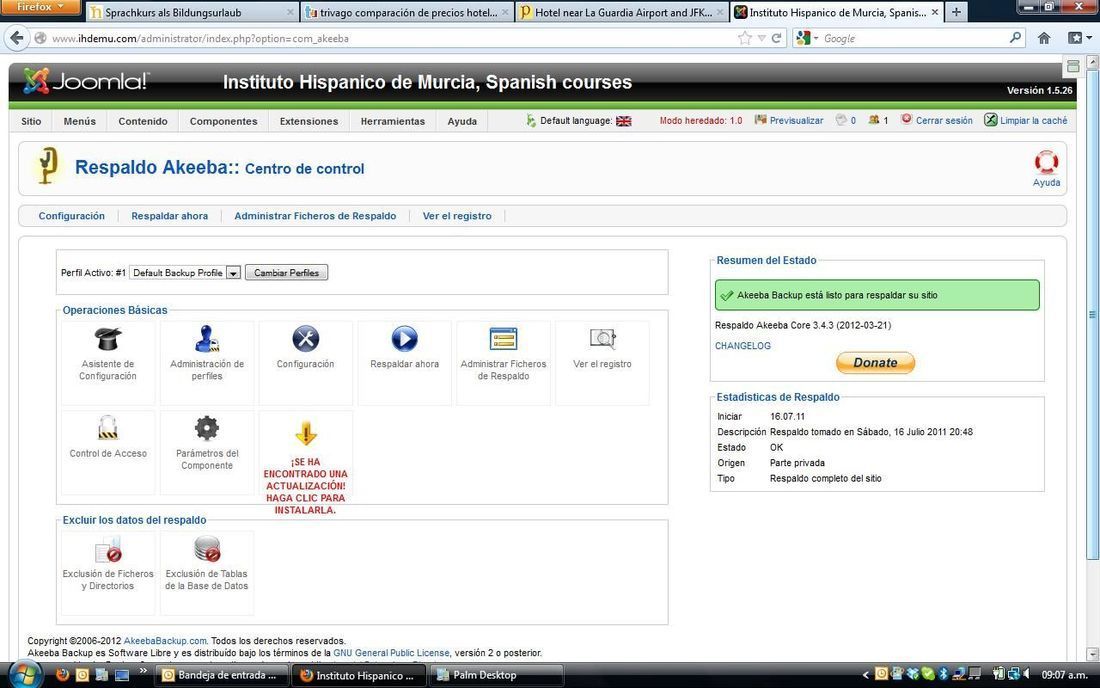Open the CHANGELOG link

point(743,346)
